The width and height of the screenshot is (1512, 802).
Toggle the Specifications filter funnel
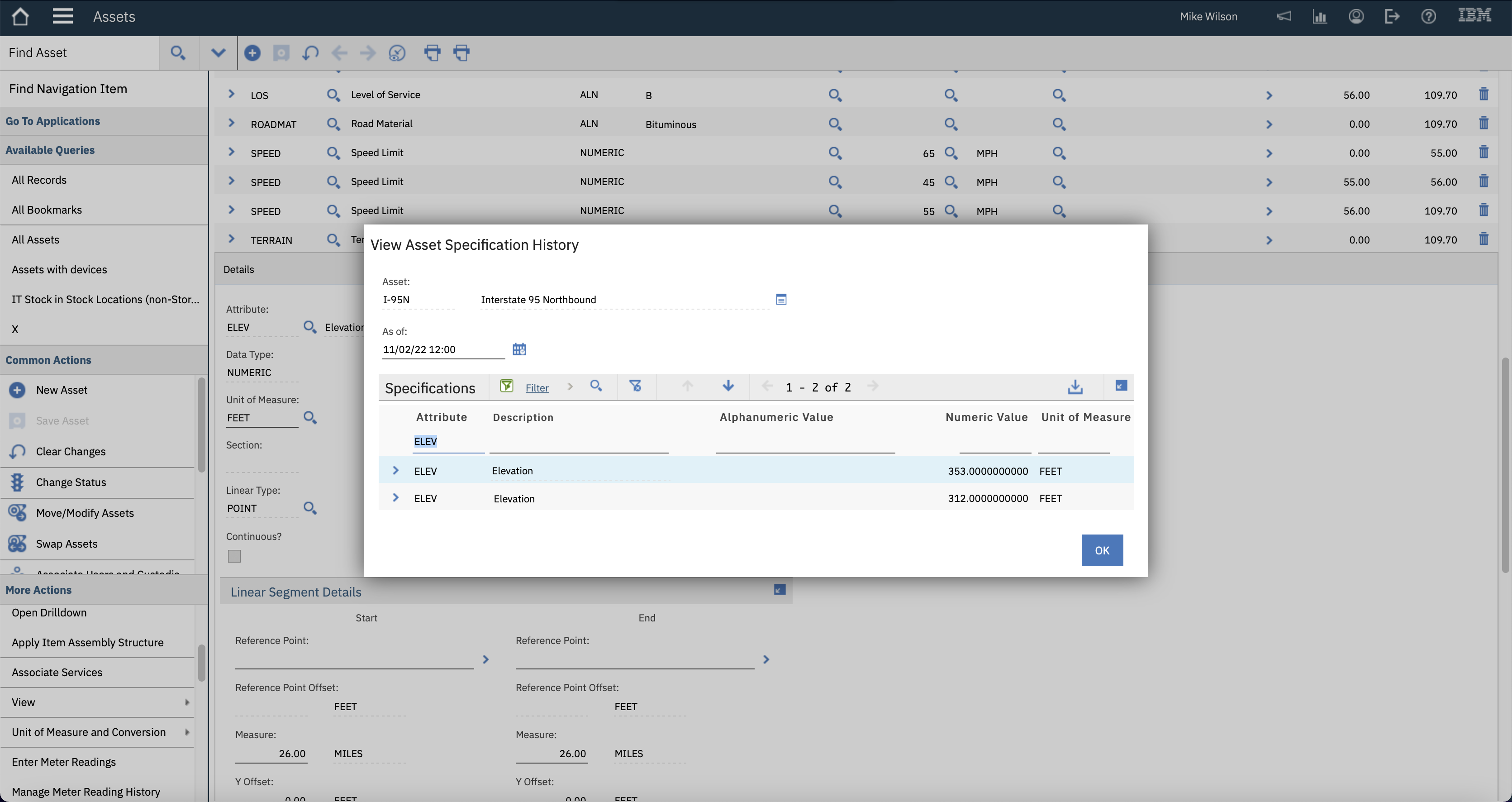[506, 387]
